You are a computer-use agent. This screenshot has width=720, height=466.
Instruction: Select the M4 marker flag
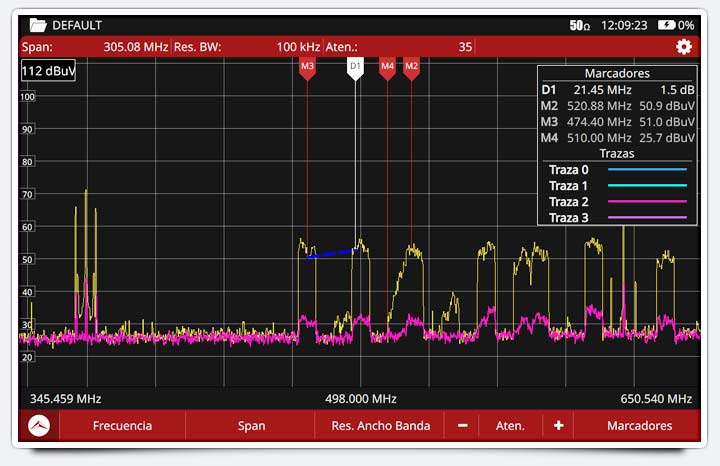pyautogui.click(x=387, y=68)
